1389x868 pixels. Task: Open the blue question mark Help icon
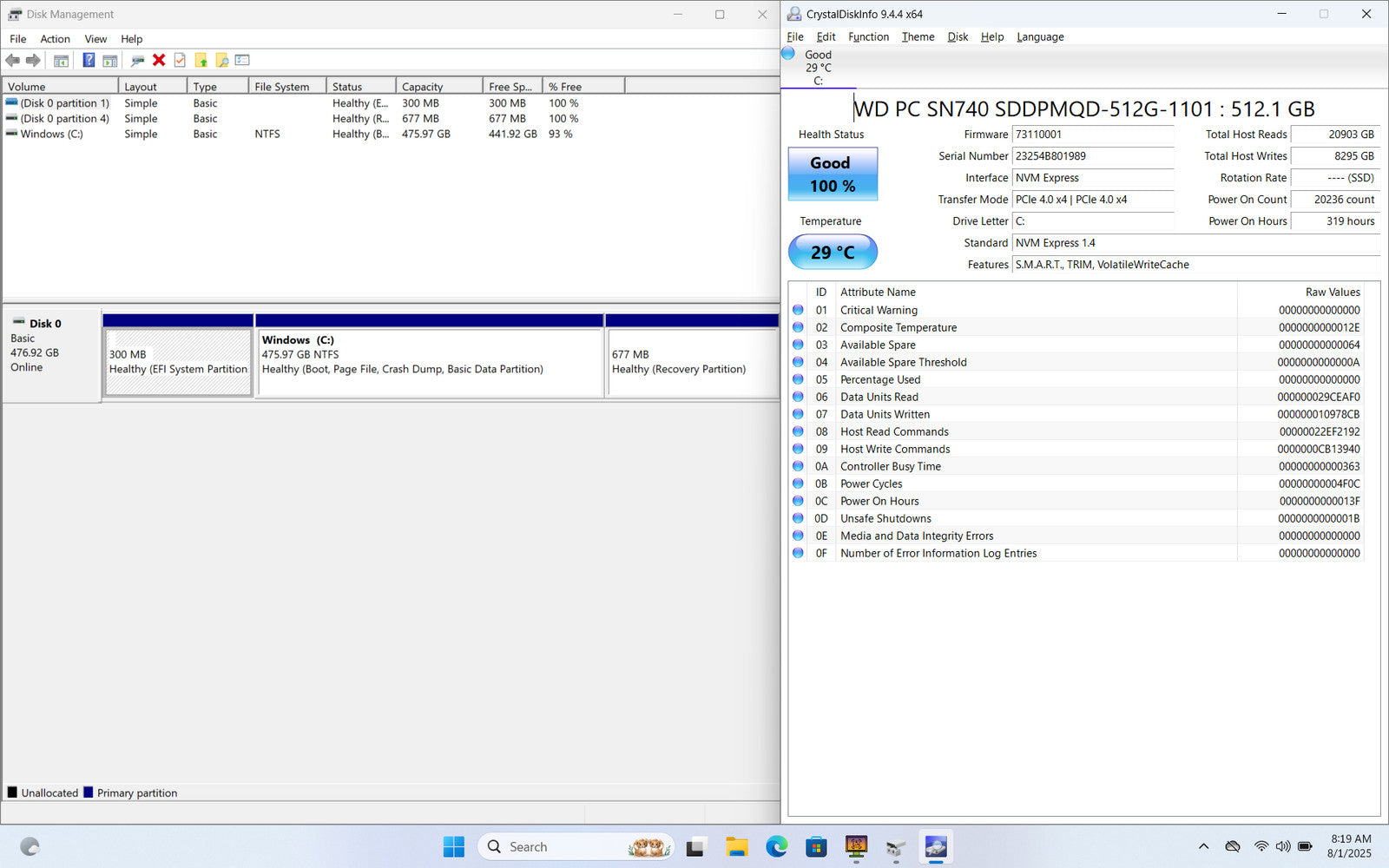coord(89,61)
